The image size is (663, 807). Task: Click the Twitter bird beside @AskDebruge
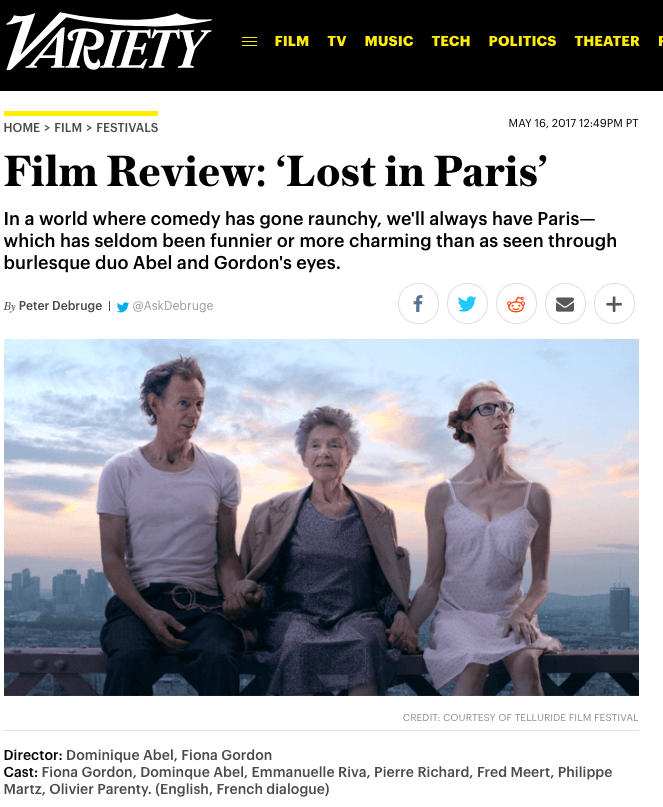(x=123, y=307)
